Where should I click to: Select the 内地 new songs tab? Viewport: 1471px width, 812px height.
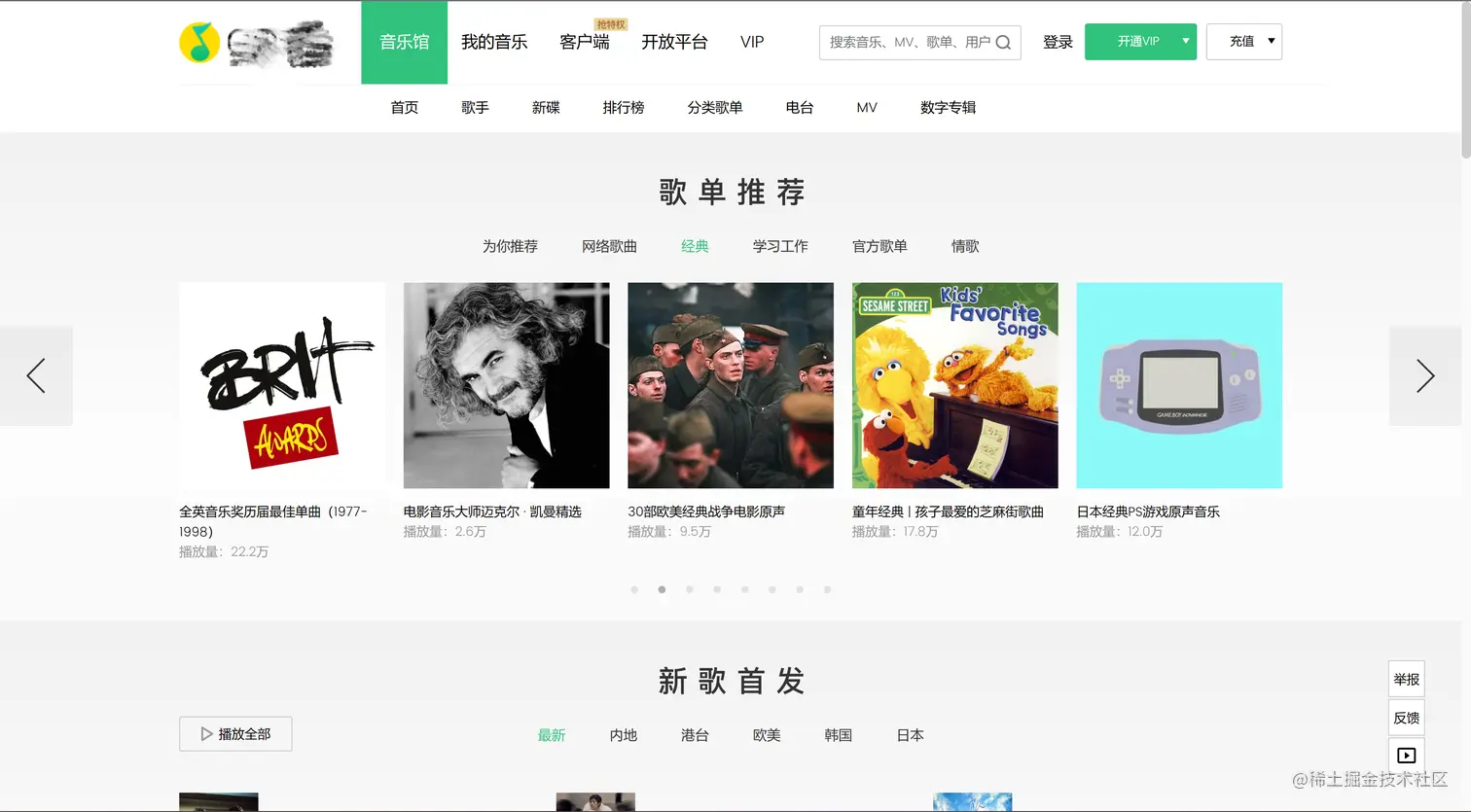[624, 736]
